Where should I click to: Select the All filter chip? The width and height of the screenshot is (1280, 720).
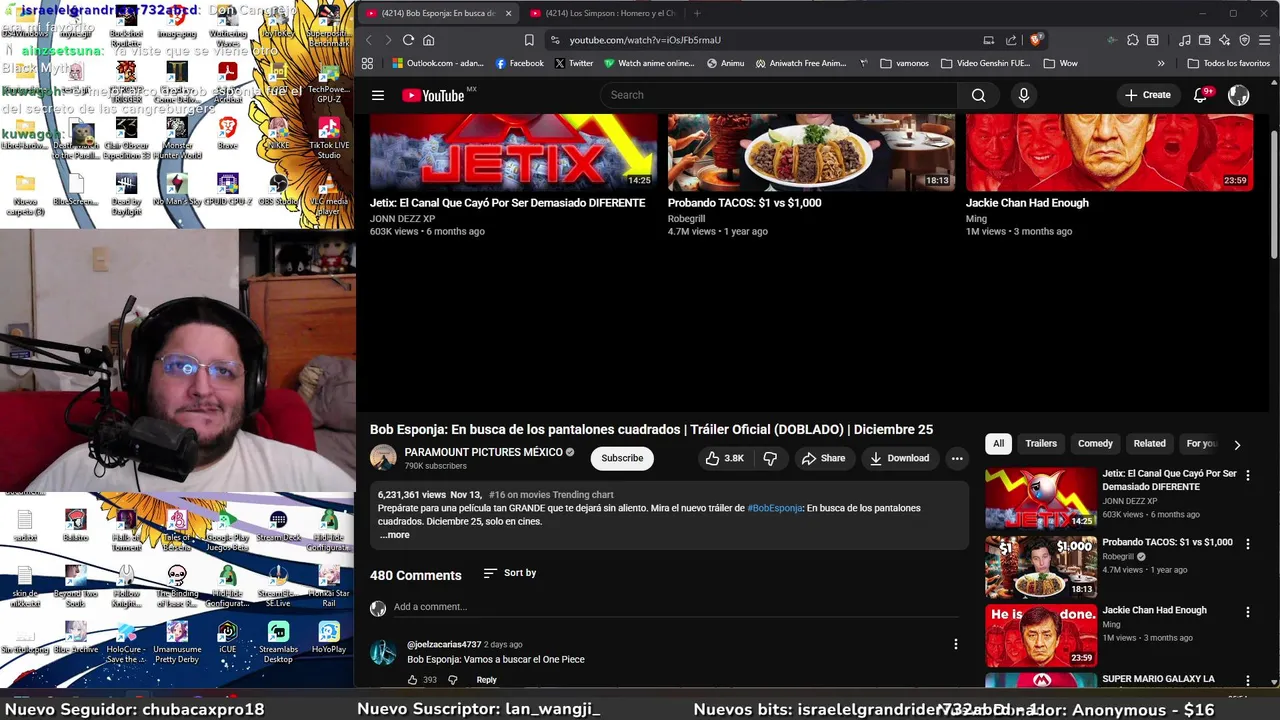coord(998,444)
